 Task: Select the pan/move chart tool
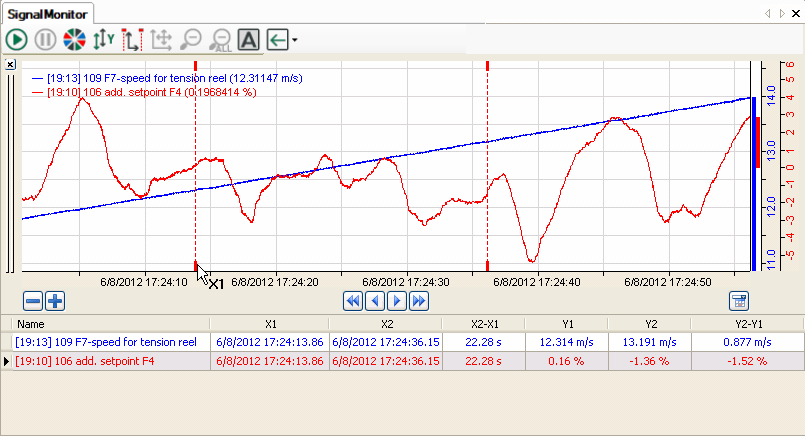click(x=161, y=40)
